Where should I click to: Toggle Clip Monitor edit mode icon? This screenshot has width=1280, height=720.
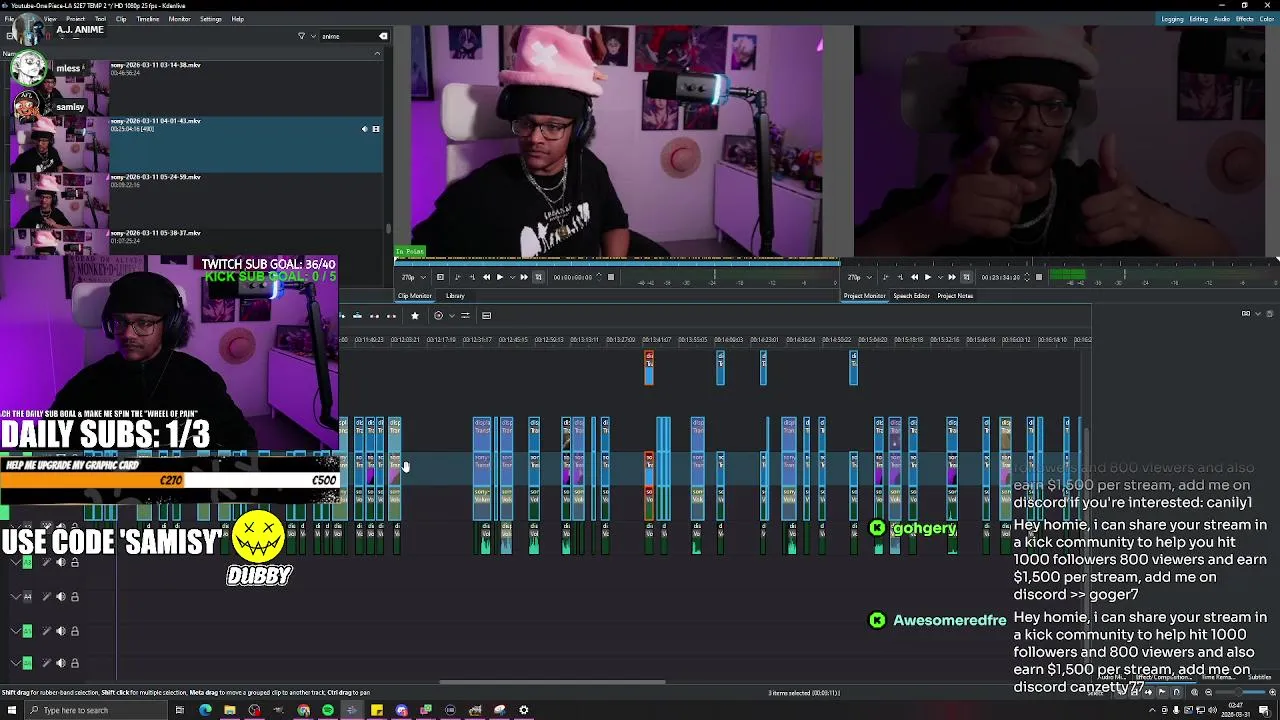click(x=538, y=277)
